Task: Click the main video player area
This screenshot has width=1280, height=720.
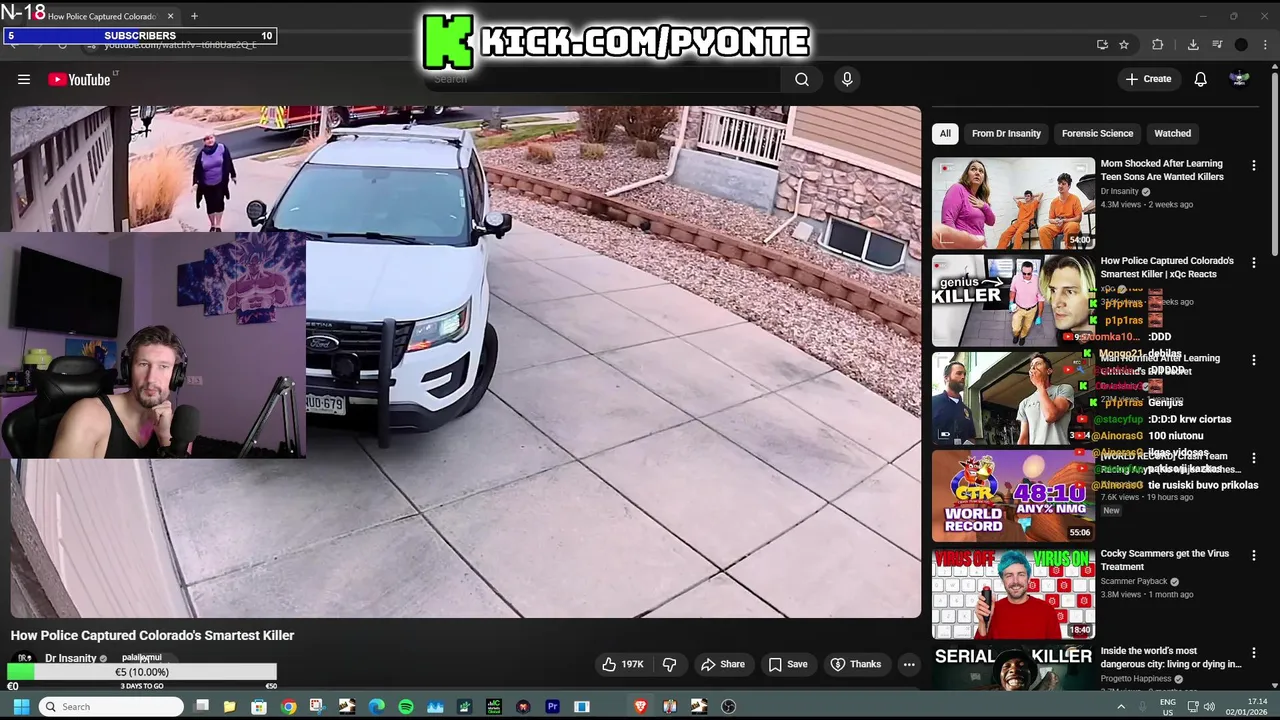Action: pyautogui.click(x=465, y=362)
